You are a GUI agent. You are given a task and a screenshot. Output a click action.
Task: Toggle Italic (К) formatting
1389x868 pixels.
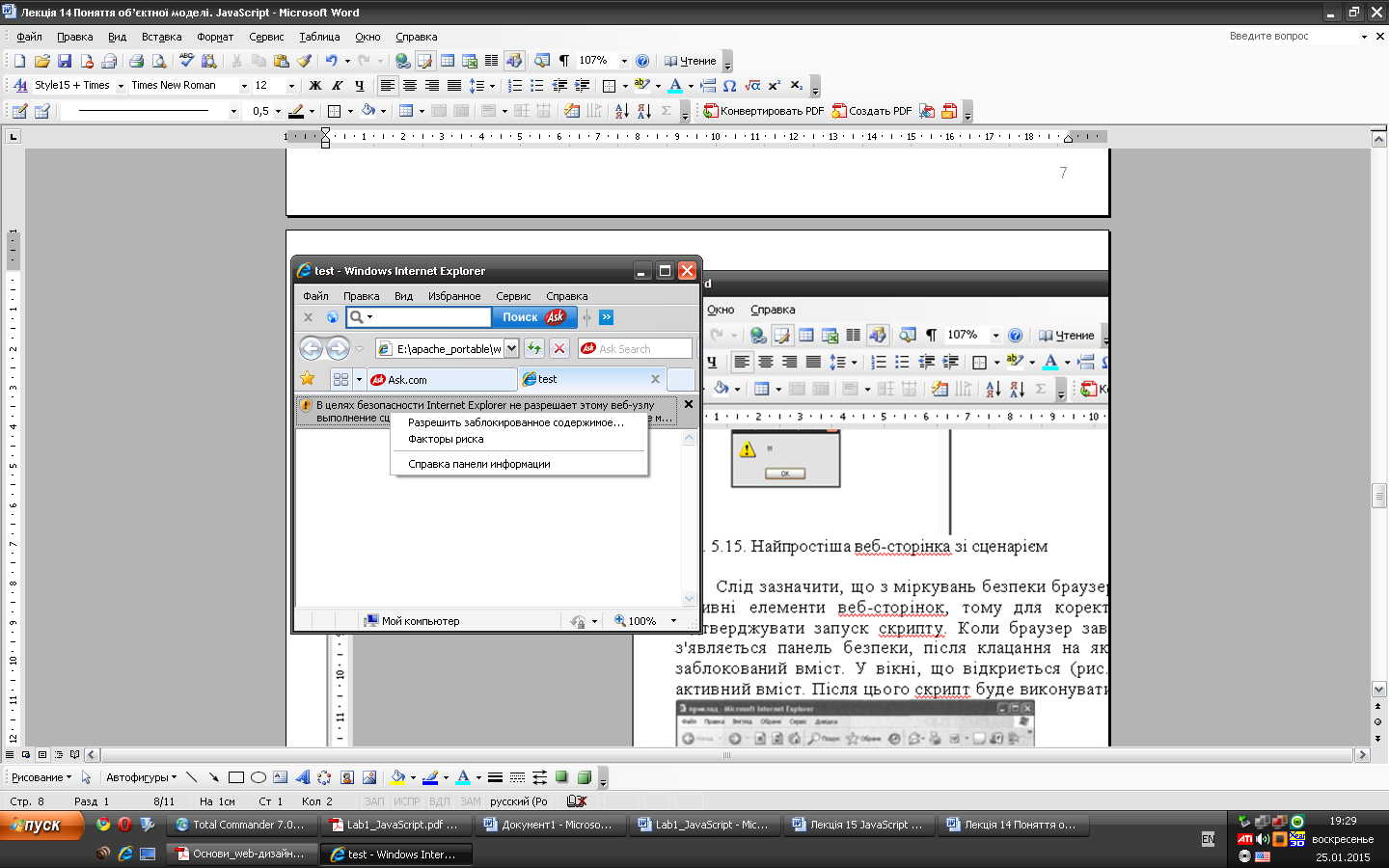click(337, 86)
